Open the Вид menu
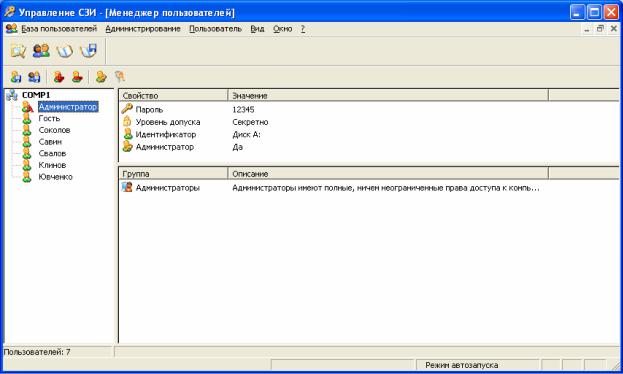 [257, 29]
